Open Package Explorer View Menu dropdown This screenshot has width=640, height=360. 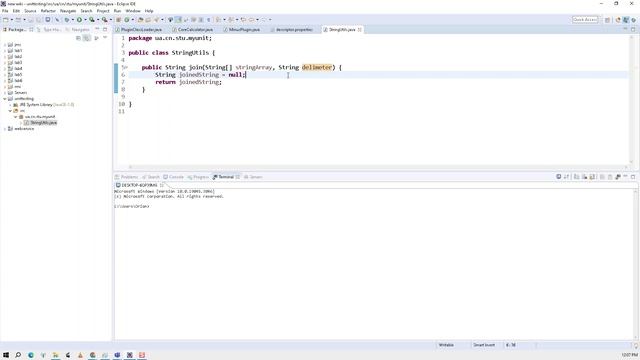pyautogui.click(x=105, y=38)
